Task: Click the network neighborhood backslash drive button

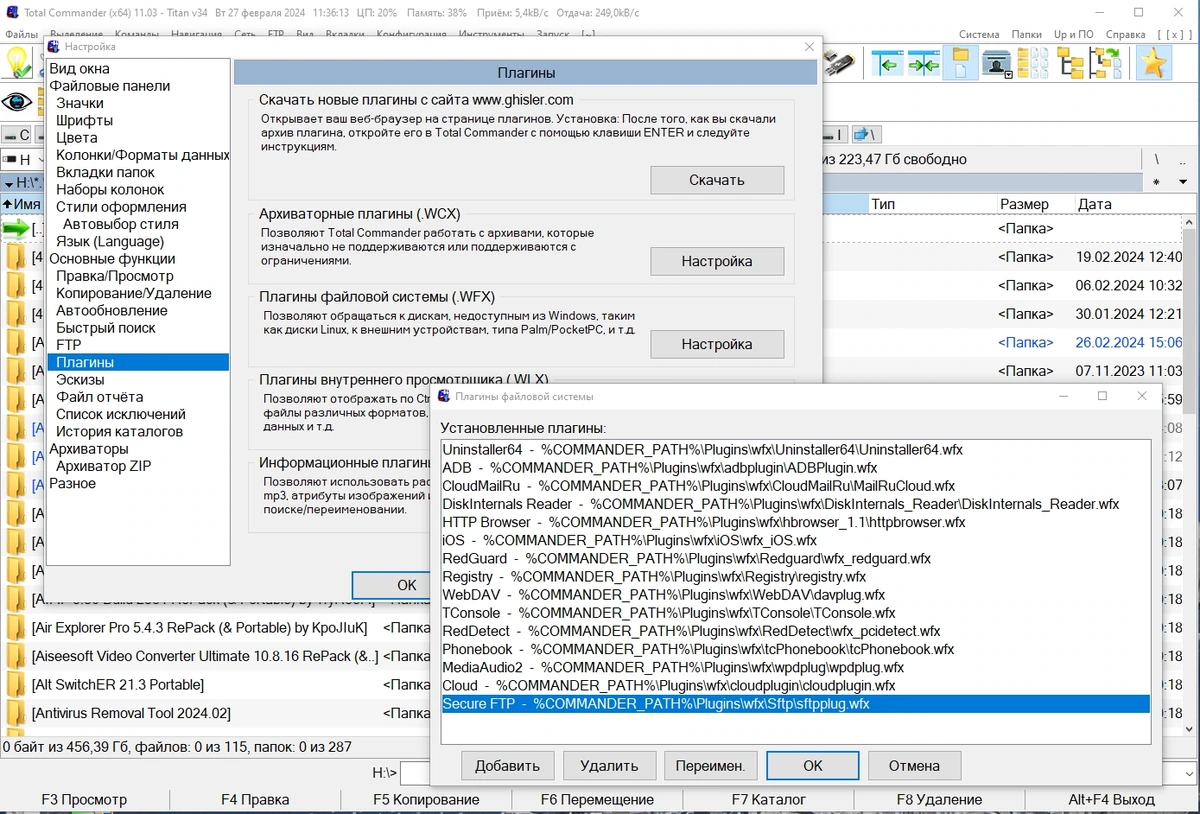Action: pyautogui.click(x=866, y=134)
